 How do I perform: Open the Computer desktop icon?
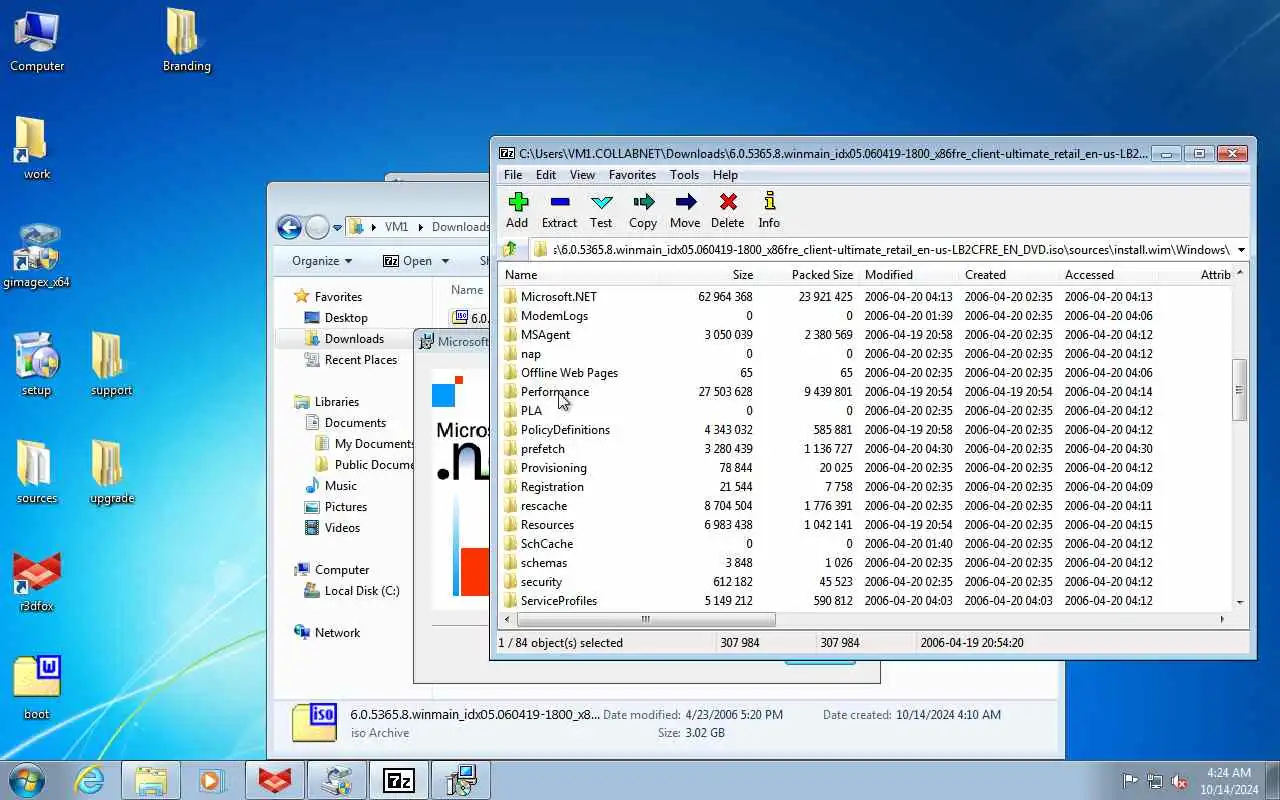click(37, 41)
